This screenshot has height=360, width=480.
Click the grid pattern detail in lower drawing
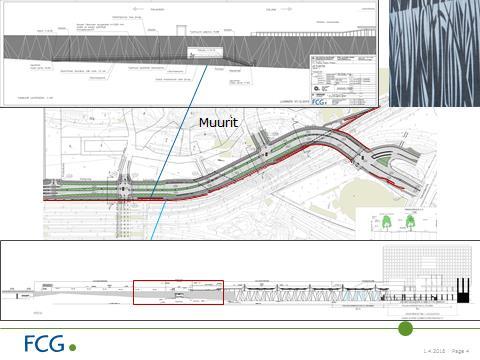(428, 267)
